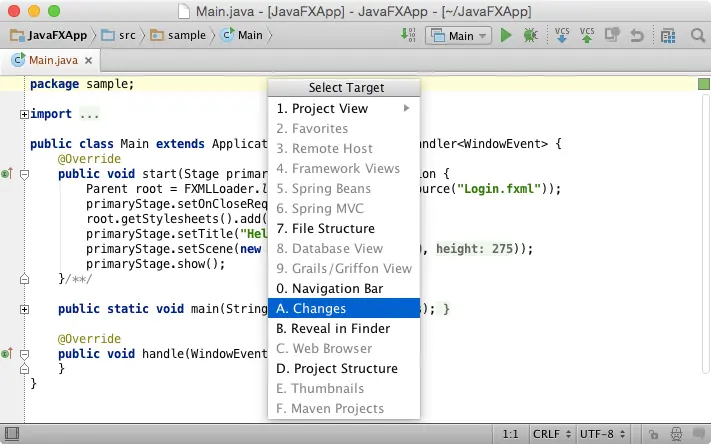This screenshot has width=711, height=444.
Task: Click the disabled 3. Remote Host entry
Action: (344, 148)
